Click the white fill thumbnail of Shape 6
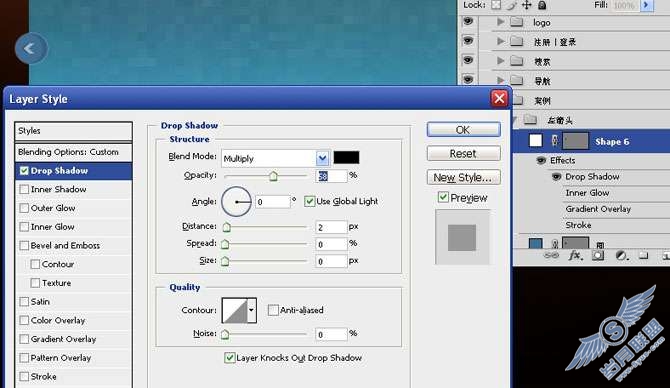 point(535,141)
